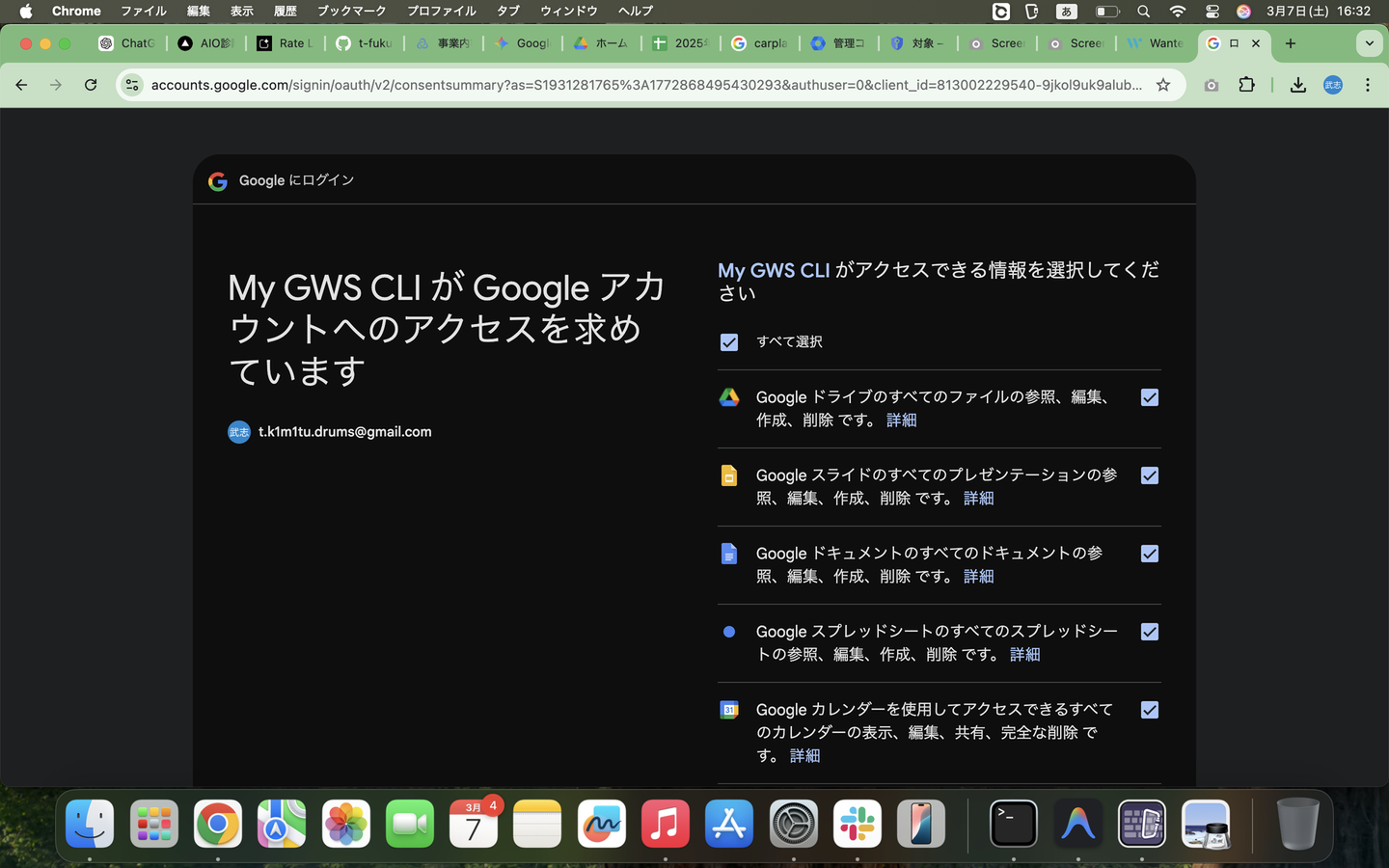Open the site information icon in address bar

(x=132, y=85)
